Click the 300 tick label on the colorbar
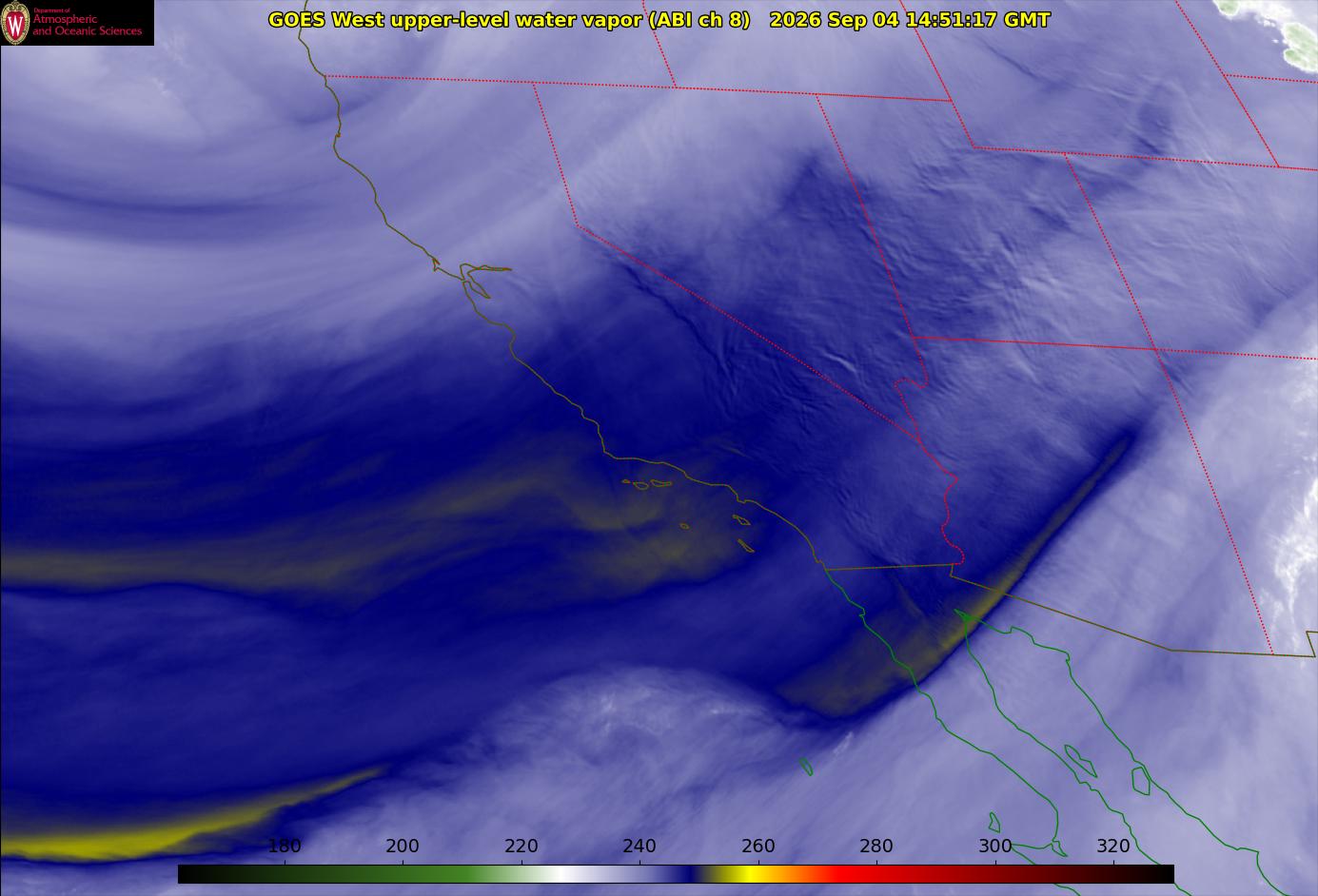This screenshot has height=896, width=1318. click(x=994, y=846)
